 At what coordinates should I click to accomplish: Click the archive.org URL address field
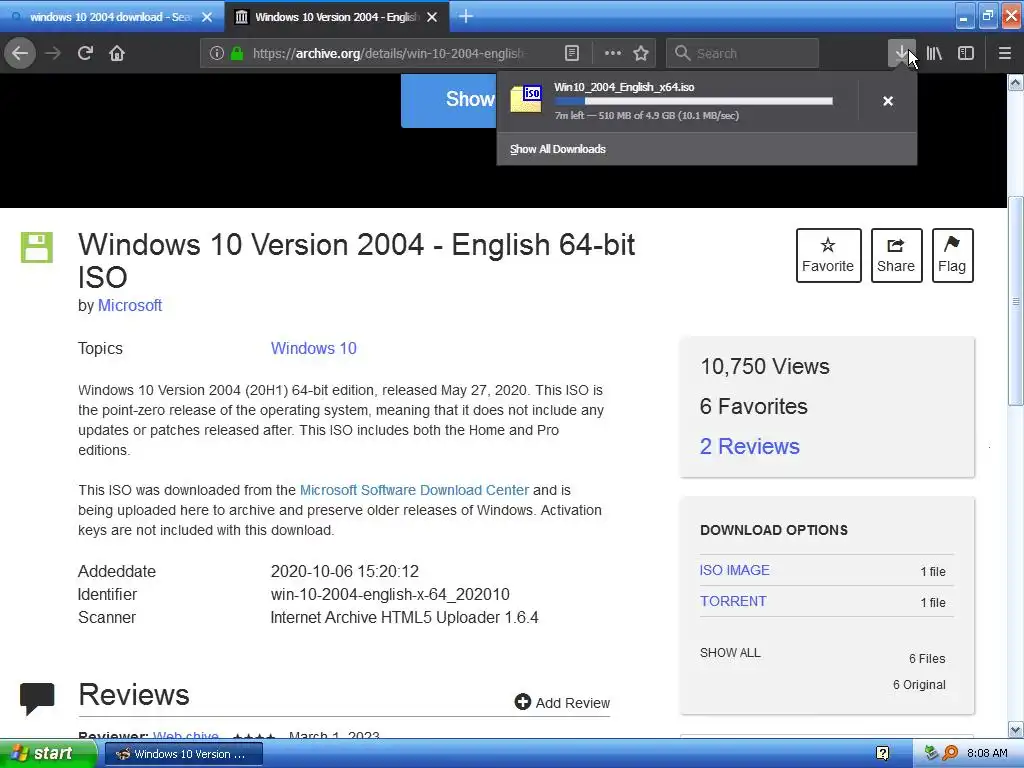pos(389,53)
